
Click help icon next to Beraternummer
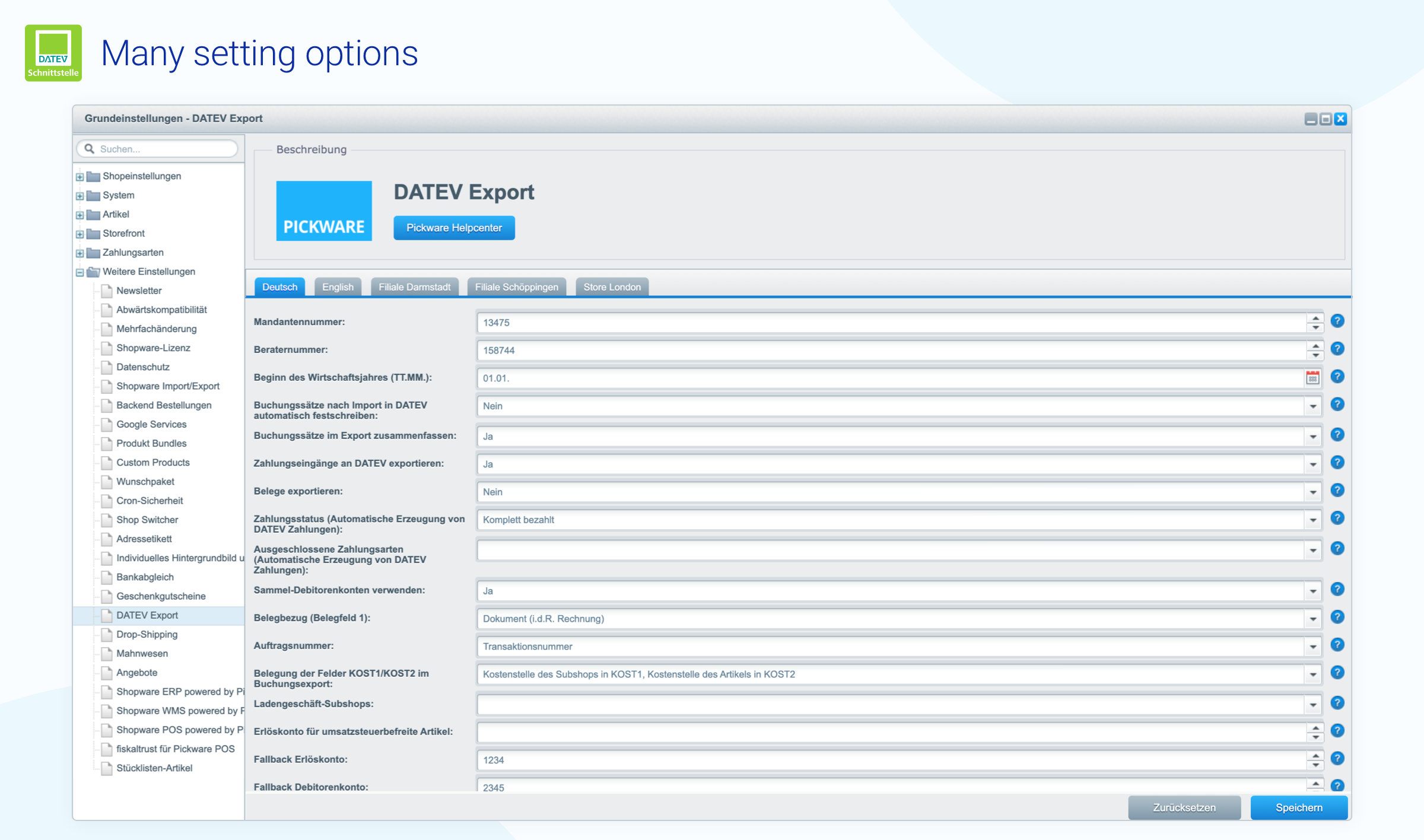pyautogui.click(x=1337, y=349)
